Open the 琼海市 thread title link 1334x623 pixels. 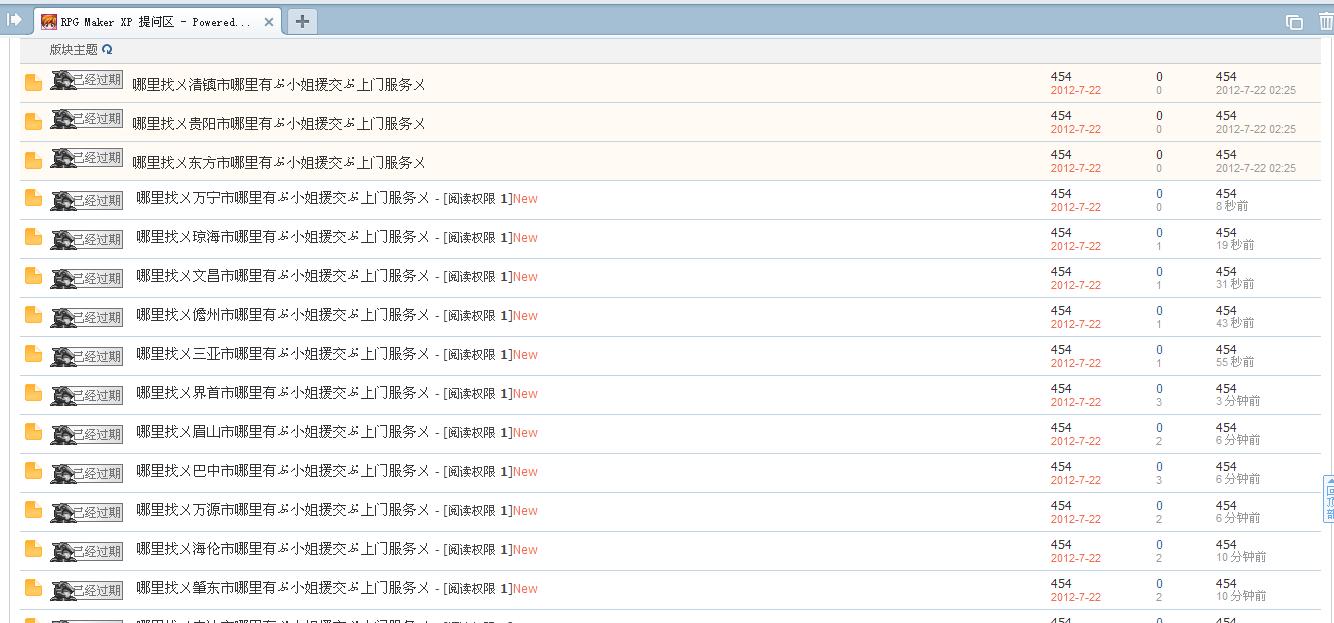283,237
